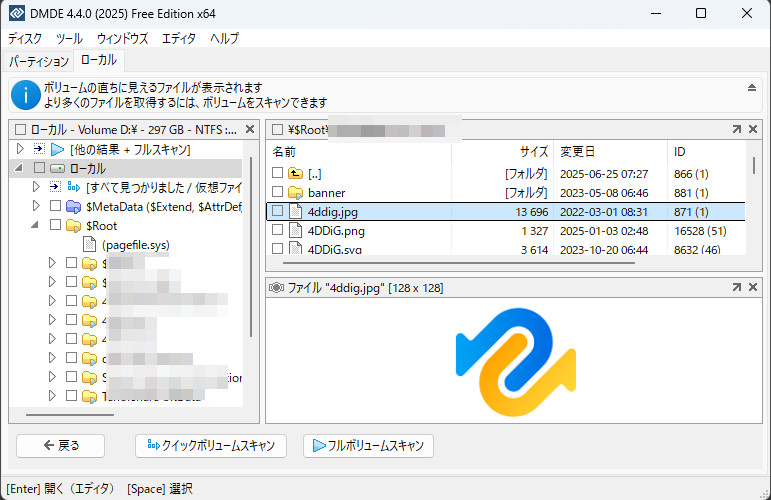Maximize the file preview panel via arrow icon

point(737,287)
